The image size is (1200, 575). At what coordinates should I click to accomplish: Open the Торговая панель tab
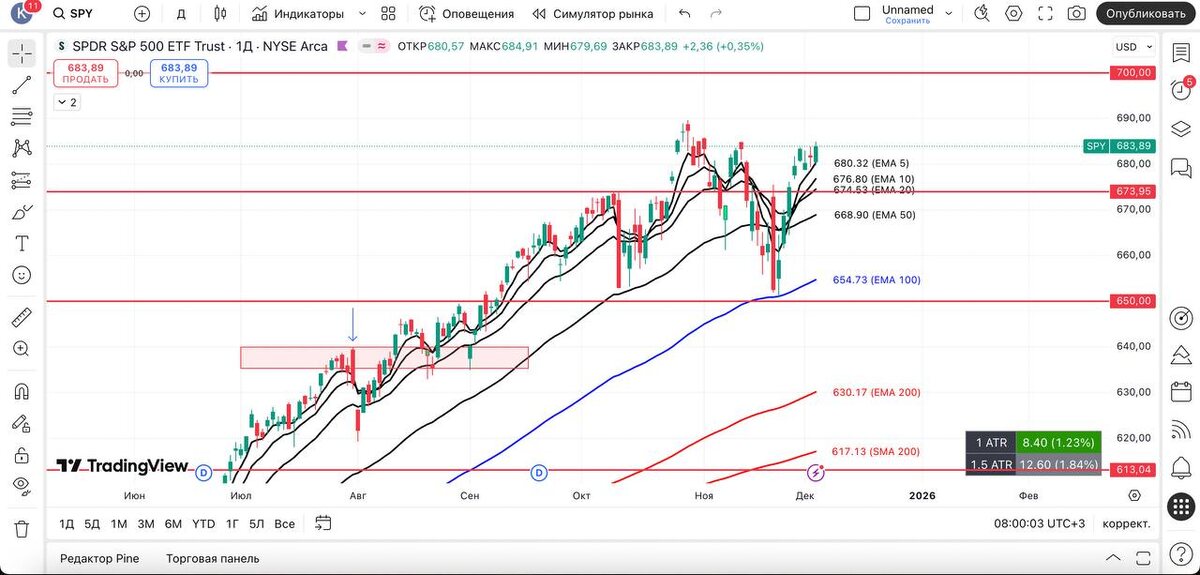point(212,558)
